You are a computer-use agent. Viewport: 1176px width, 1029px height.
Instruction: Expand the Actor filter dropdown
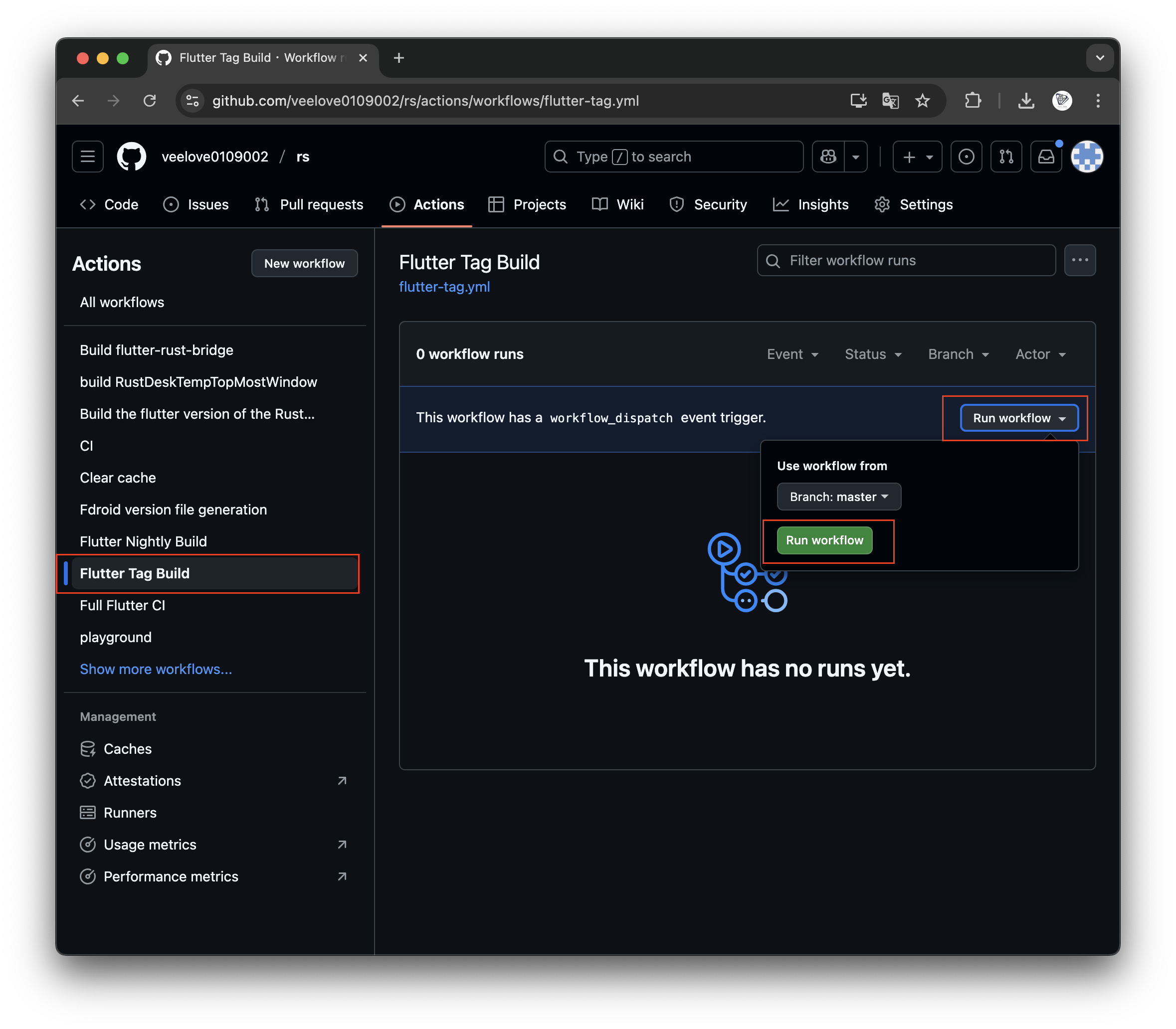(x=1040, y=354)
